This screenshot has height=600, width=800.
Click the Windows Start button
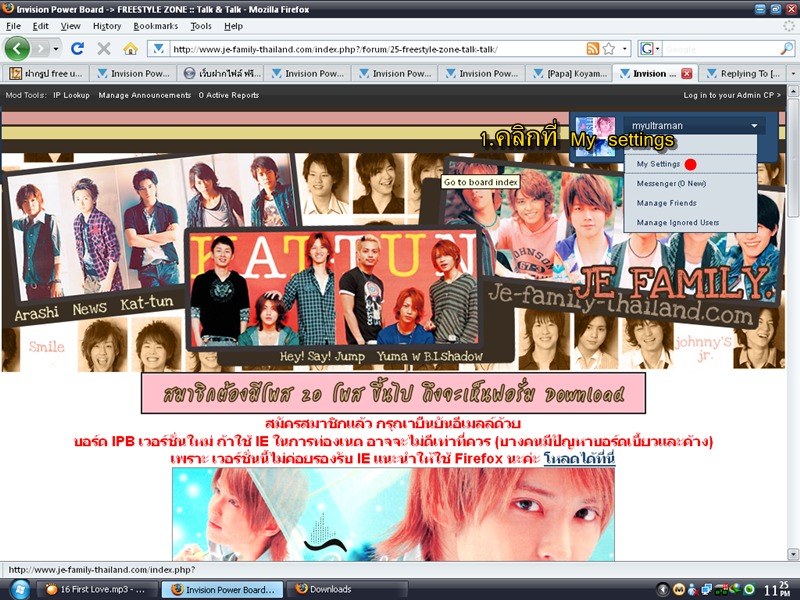pyautogui.click(x=19, y=589)
